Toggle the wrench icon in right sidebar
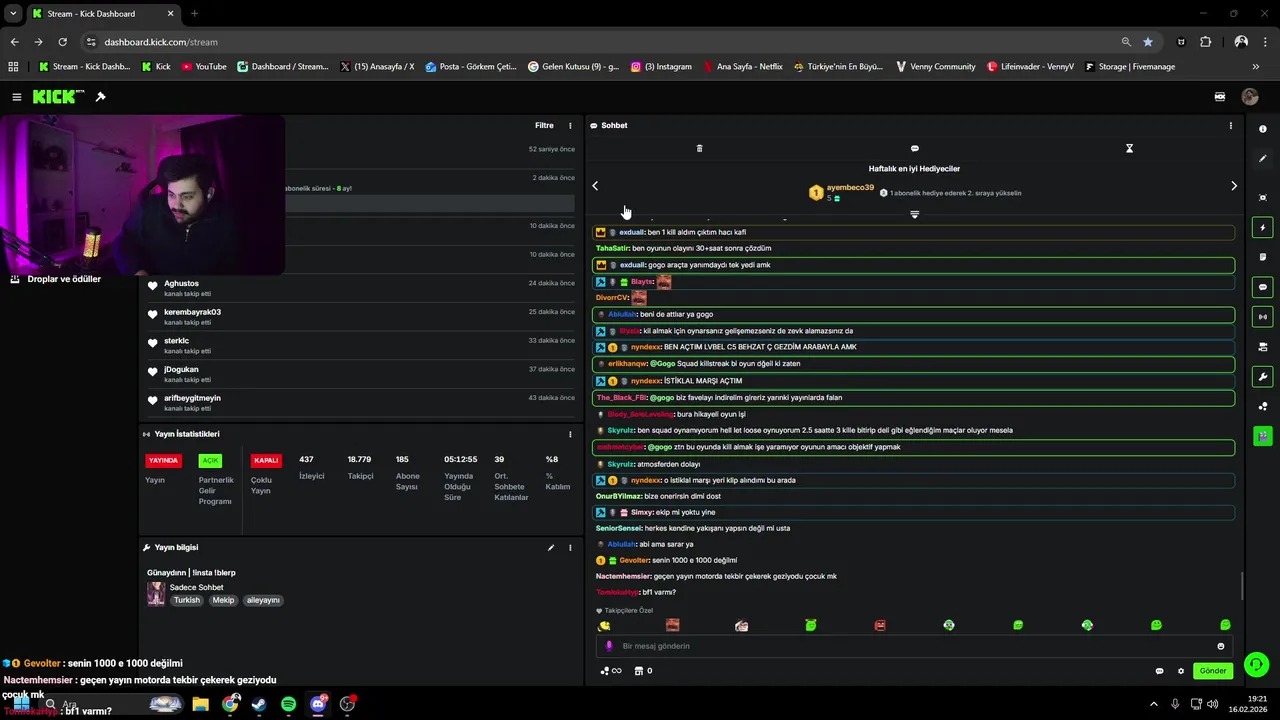 pyautogui.click(x=1262, y=377)
